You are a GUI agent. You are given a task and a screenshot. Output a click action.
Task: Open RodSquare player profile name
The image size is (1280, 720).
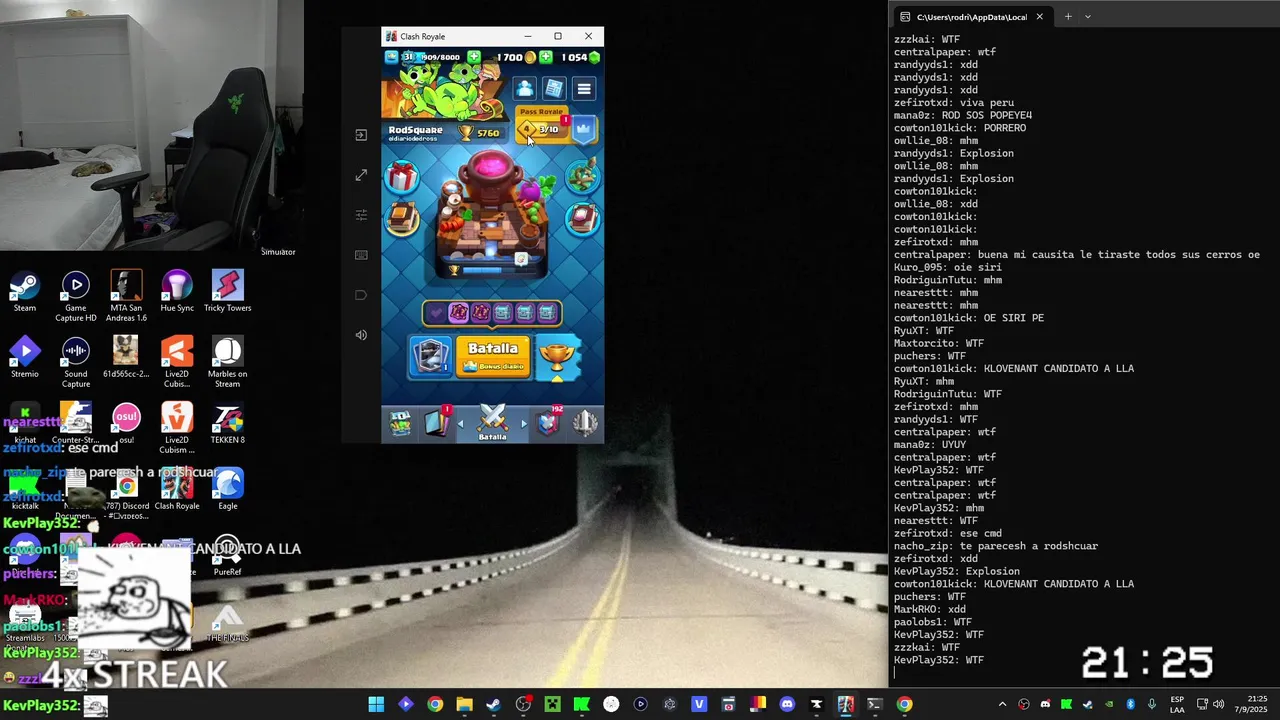pyautogui.click(x=415, y=130)
